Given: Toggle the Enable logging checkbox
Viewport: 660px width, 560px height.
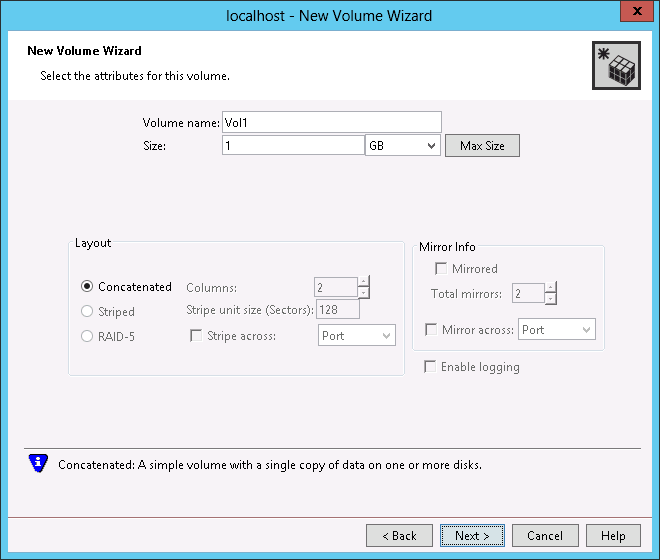Looking at the screenshot, I should click(x=430, y=367).
